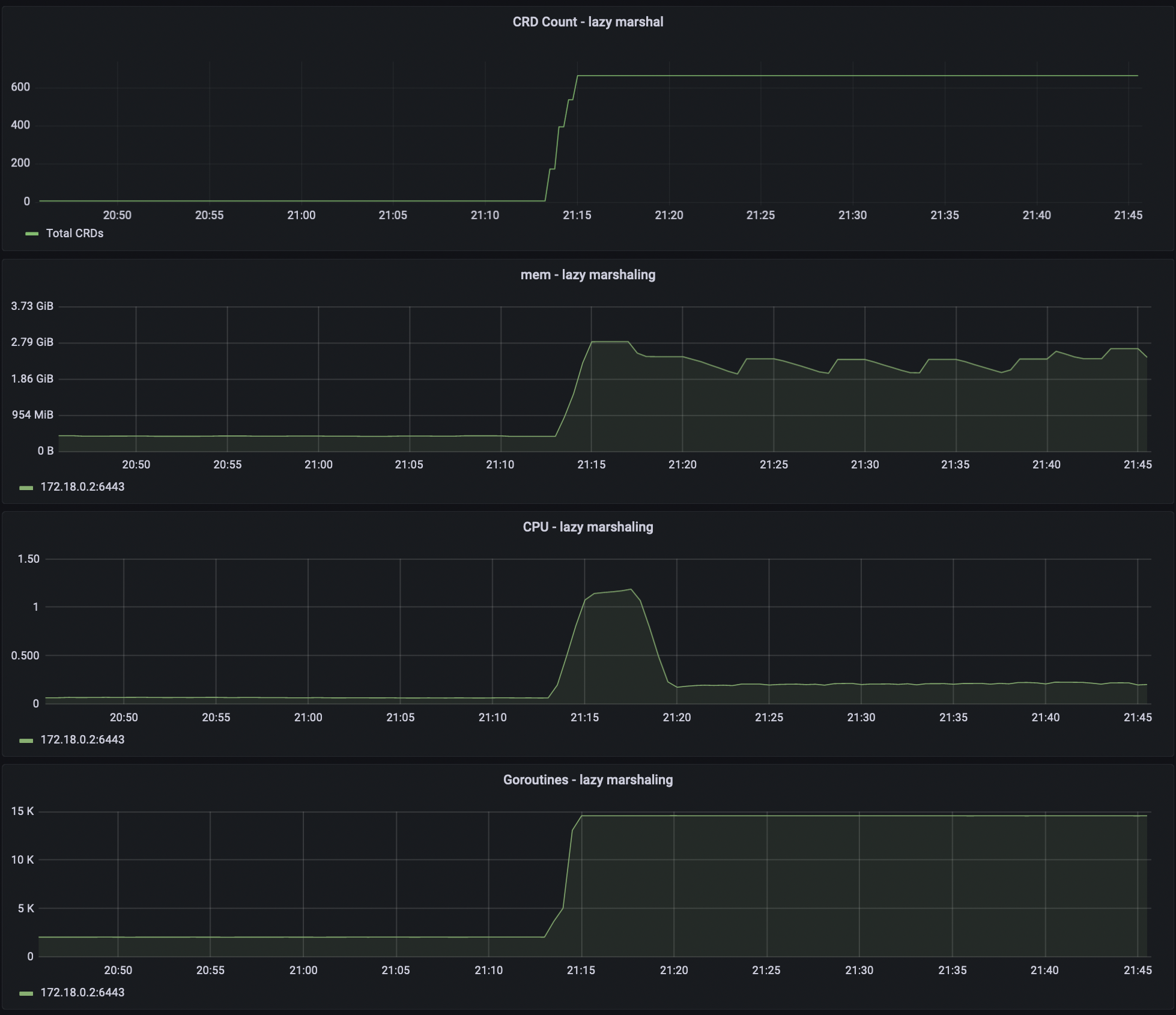
Task: Click the 21:10 tick in CRD Count chart
Action: tap(485, 216)
